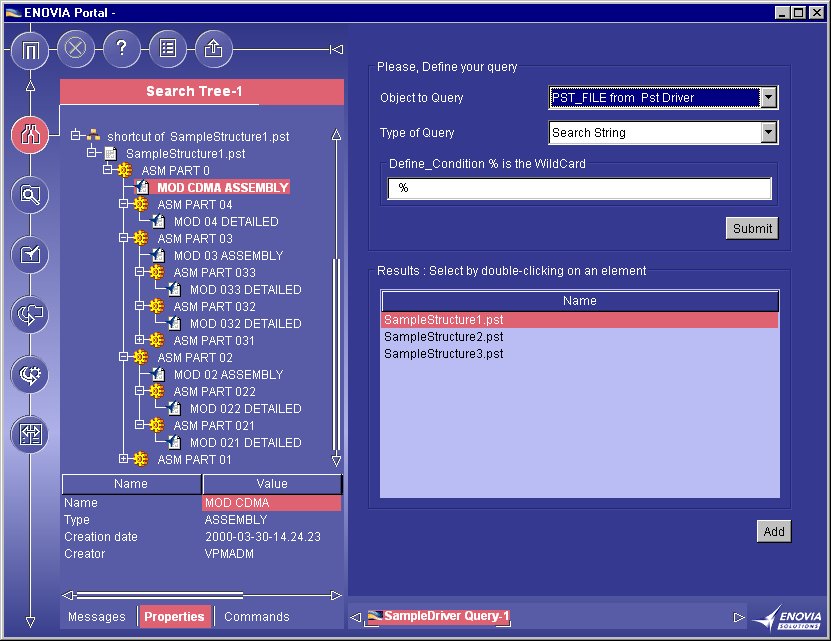Click the MOD CDMA value cell

point(271,503)
